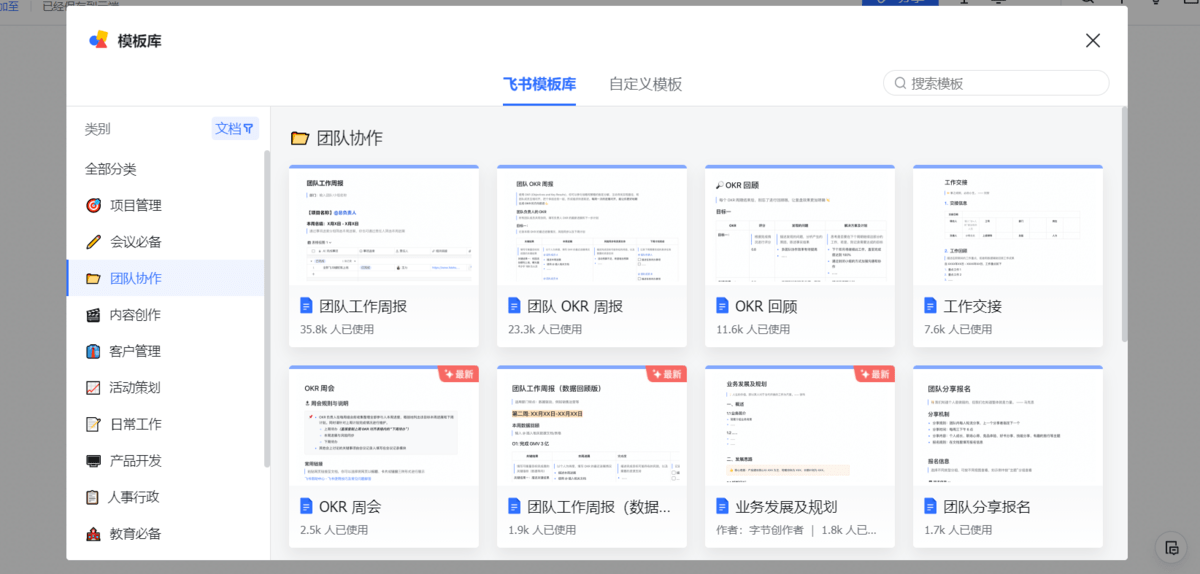Click the 作者：字节创作者 author text
Screen dimensions: 1200x574
760,530
